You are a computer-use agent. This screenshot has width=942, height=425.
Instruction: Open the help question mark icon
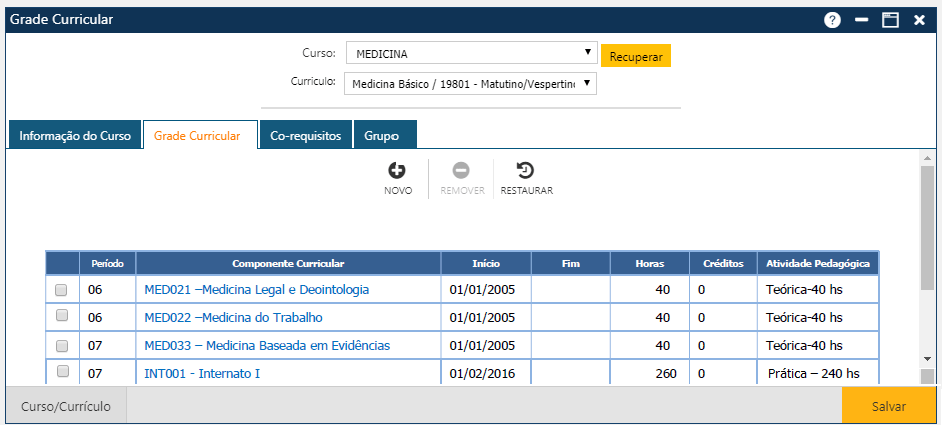coord(832,20)
